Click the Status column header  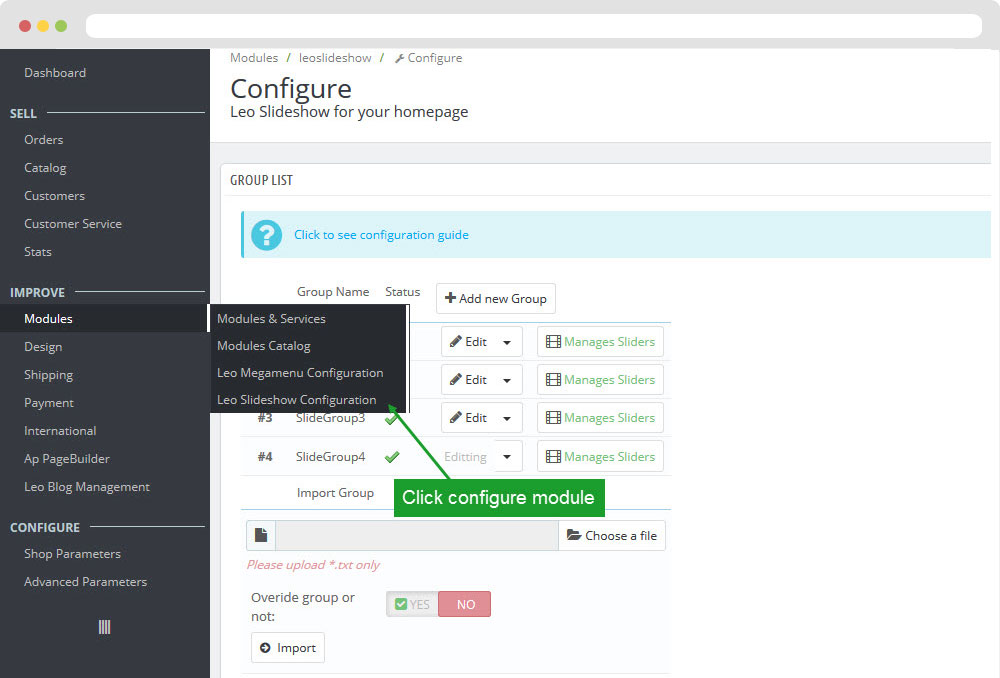point(402,291)
